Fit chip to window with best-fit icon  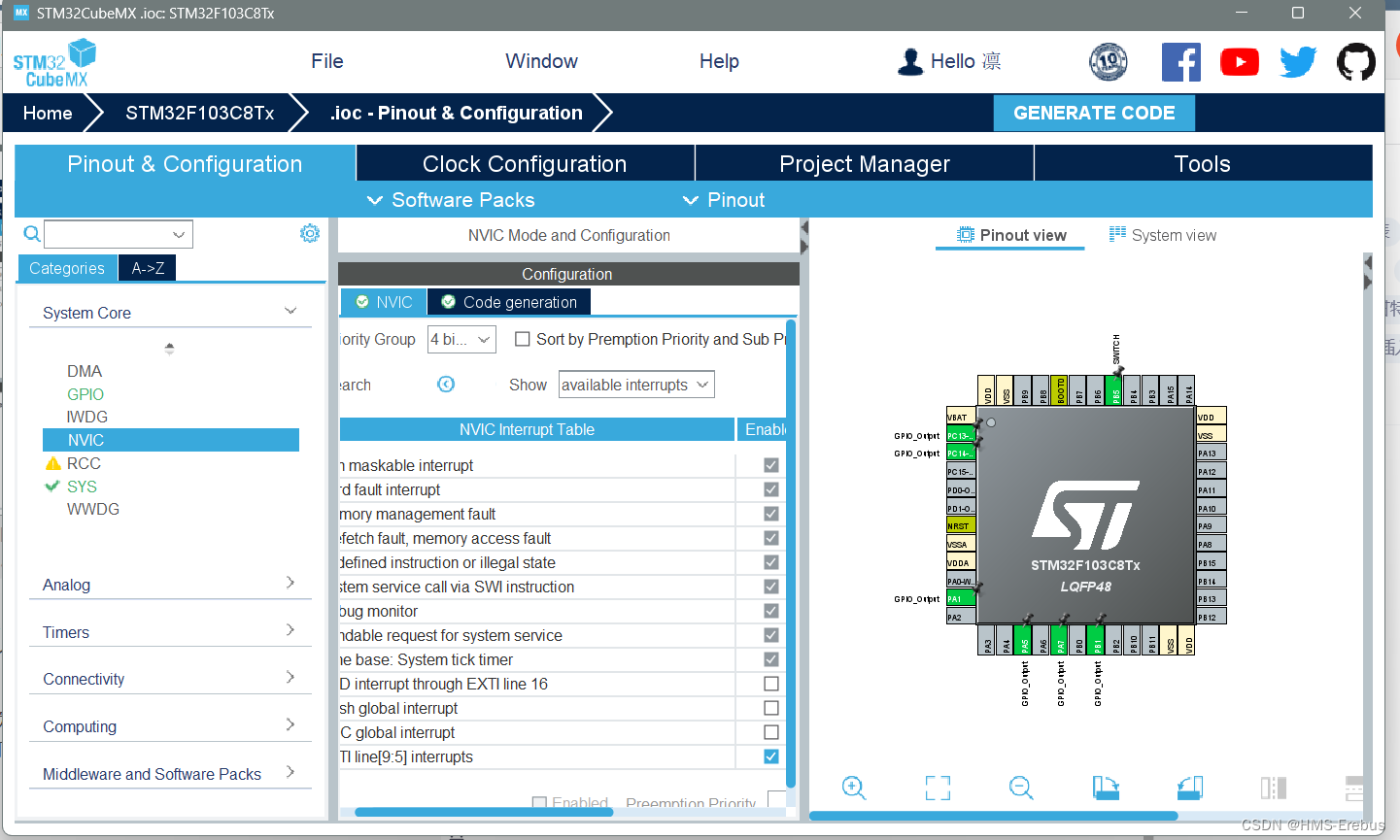click(938, 788)
